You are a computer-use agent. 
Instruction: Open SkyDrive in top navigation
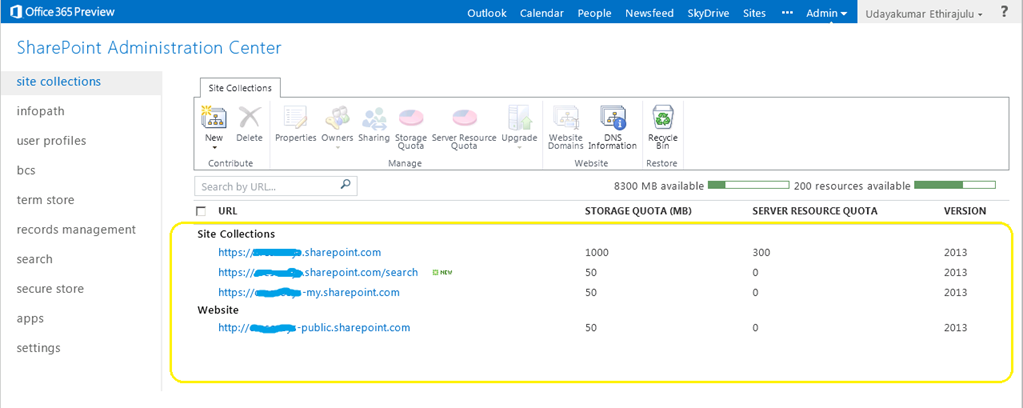(708, 13)
